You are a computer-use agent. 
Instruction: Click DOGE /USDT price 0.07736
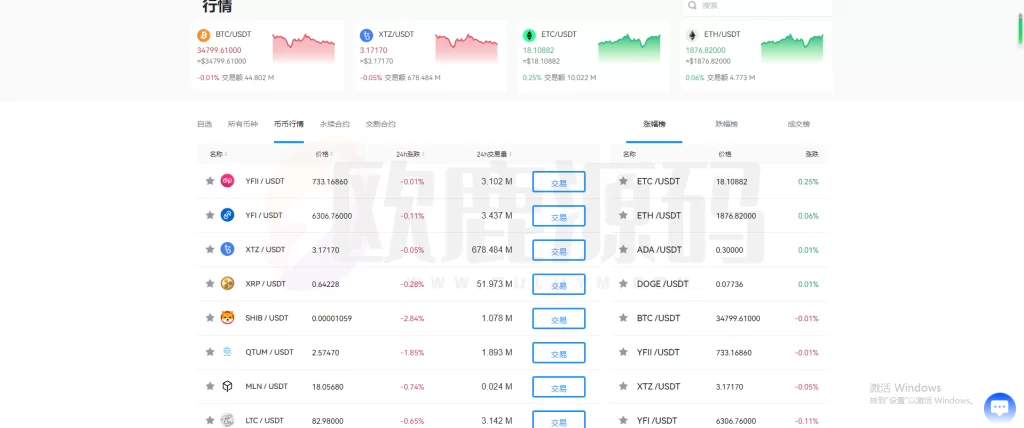(729, 284)
